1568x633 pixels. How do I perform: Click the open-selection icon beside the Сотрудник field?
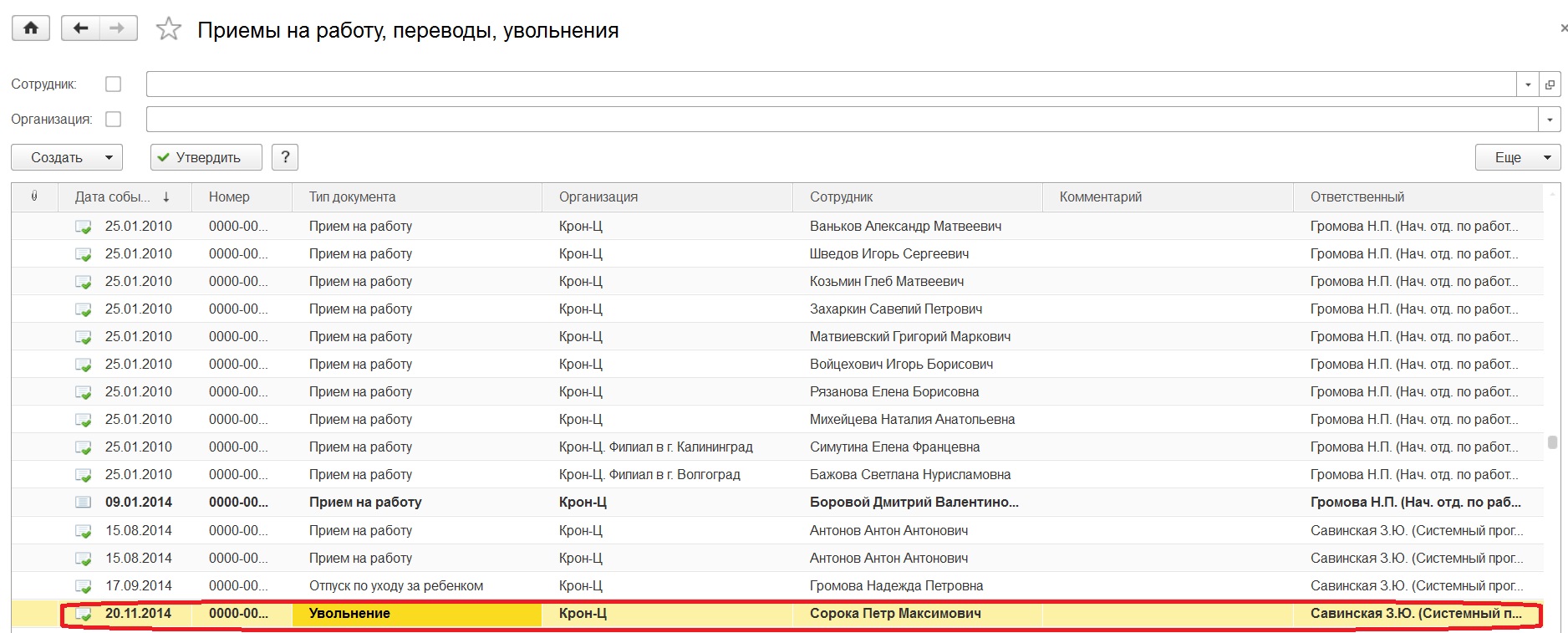pyautogui.click(x=1550, y=84)
